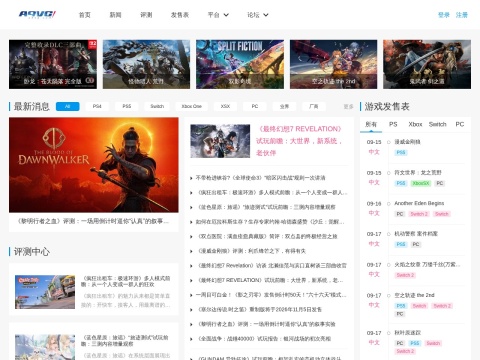Open the taxi game review thumbnail
The height and width of the screenshot is (360, 480).
pos(45,292)
